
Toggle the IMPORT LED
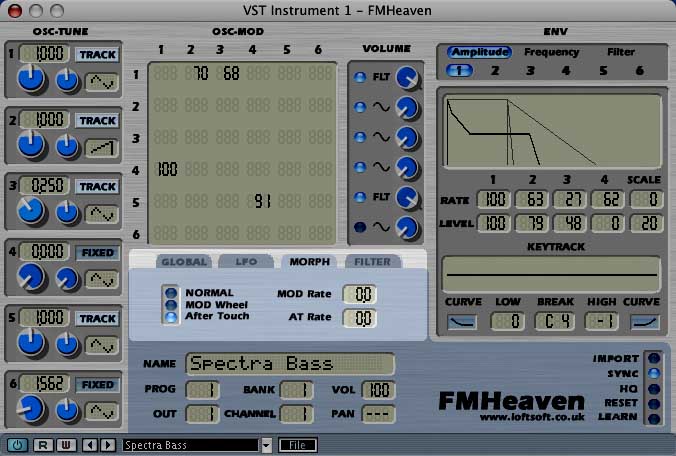click(x=654, y=358)
